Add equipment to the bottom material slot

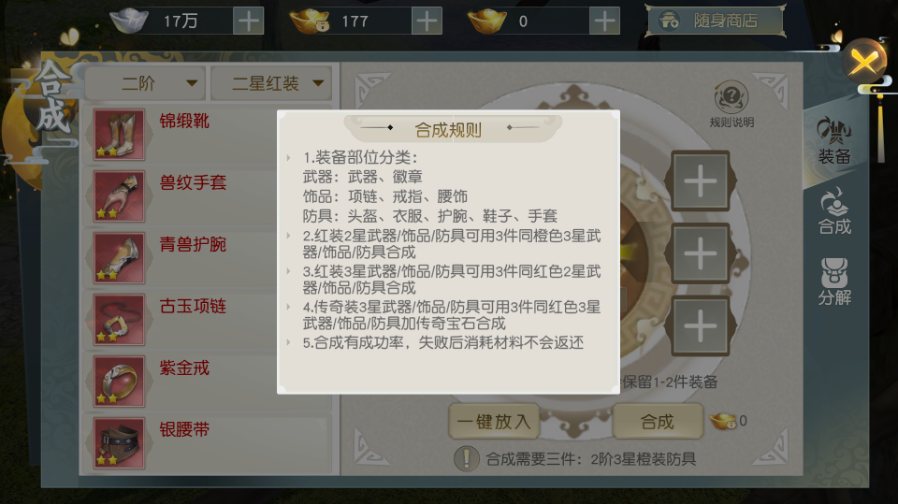700,326
